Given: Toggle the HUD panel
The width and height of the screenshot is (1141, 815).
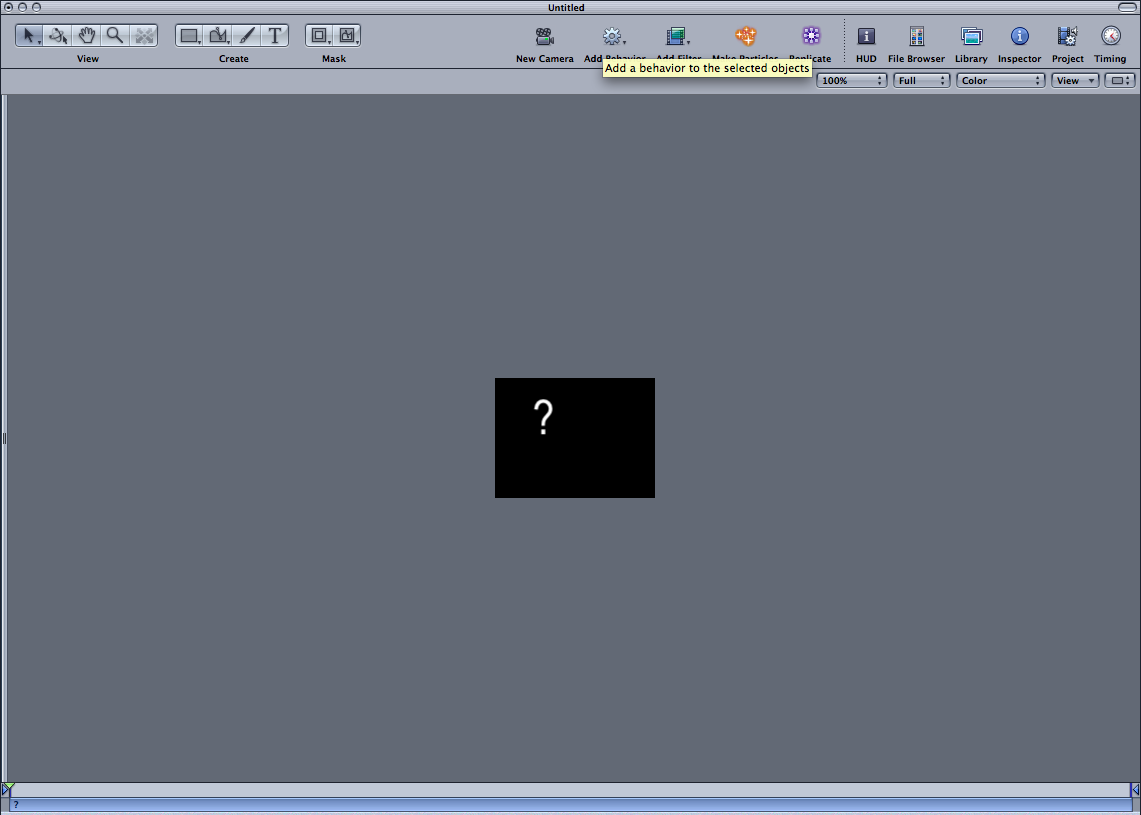Looking at the screenshot, I should click(x=866, y=37).
